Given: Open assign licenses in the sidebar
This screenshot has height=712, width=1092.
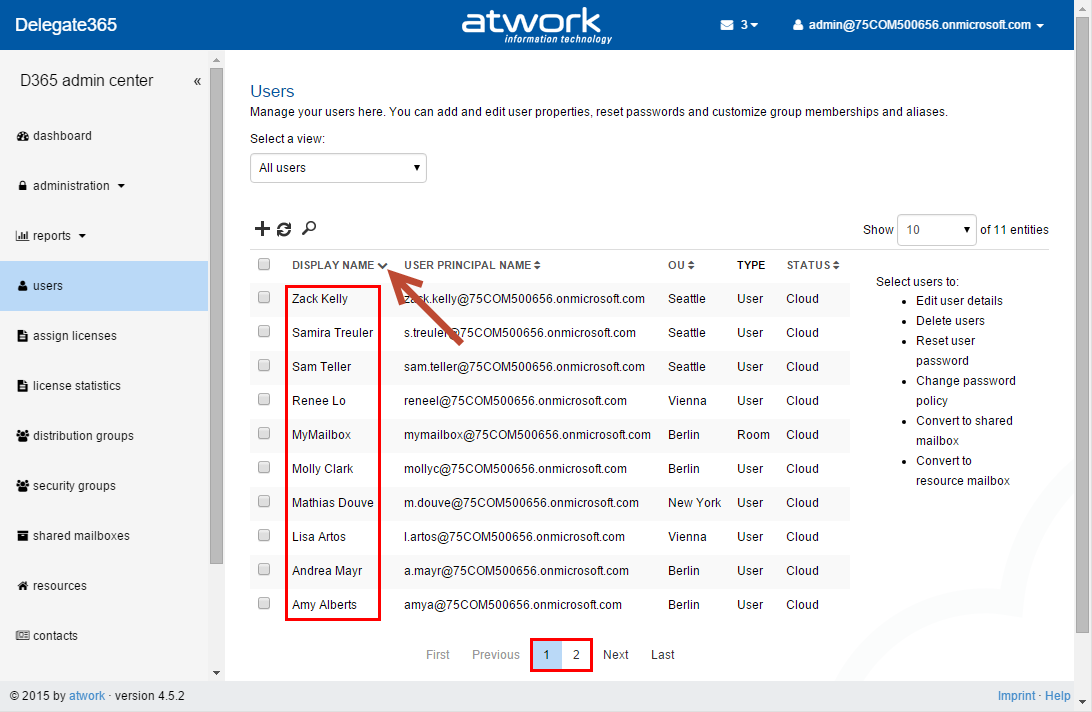Looking at the screenshot, I should coord(74,336).
